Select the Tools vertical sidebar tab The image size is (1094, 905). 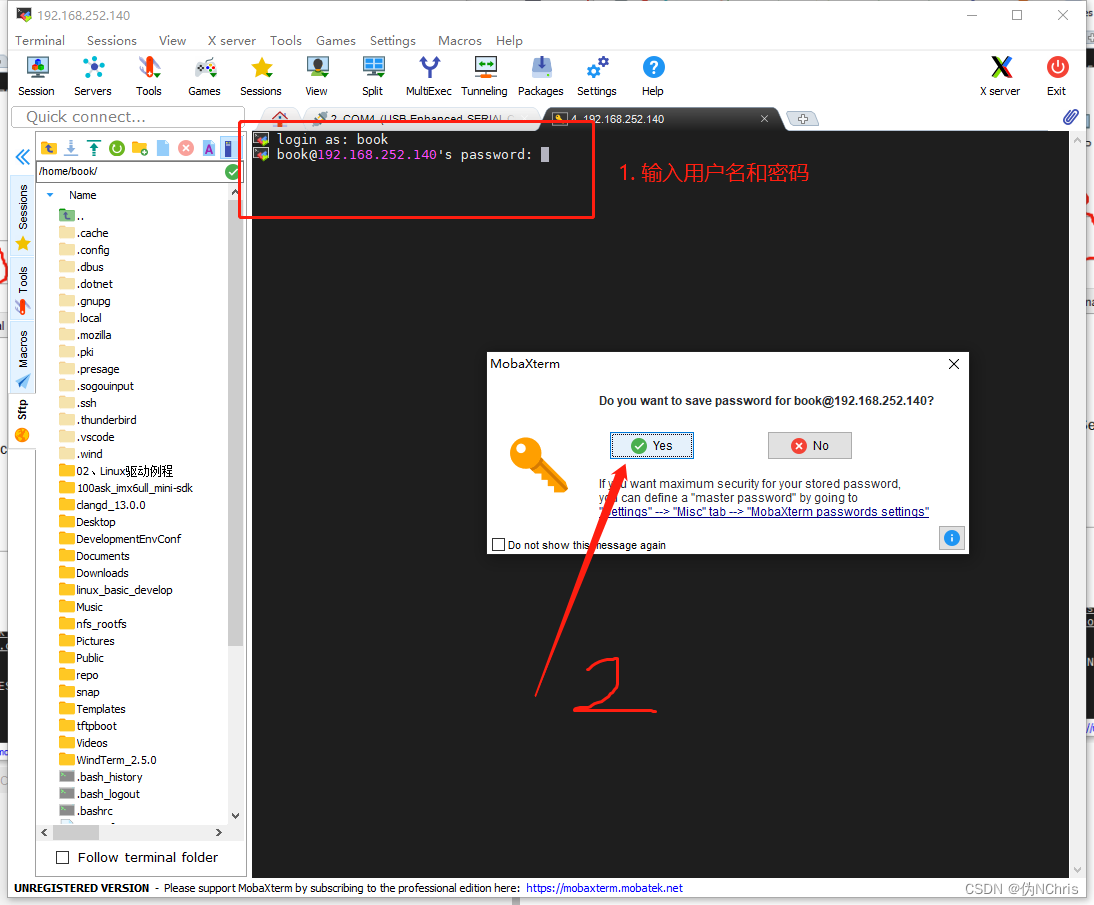tap(23, 288)
